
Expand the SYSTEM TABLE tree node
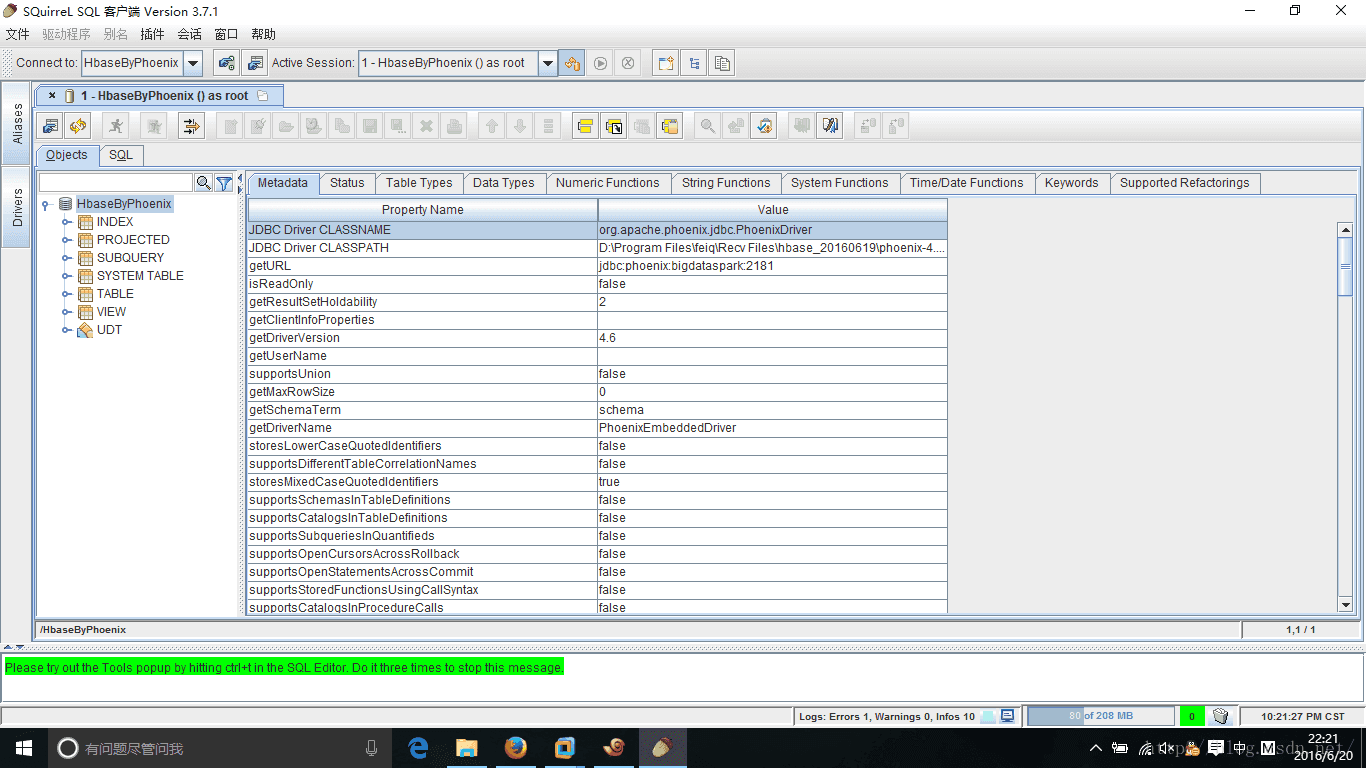click(67, 276)
